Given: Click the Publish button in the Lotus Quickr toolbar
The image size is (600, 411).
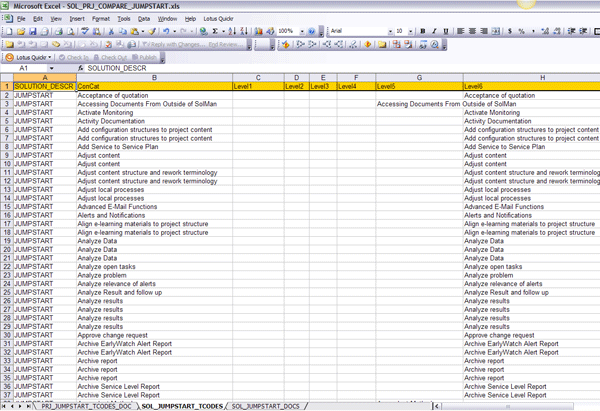Looking at the screenshot, I should point(144,57).
